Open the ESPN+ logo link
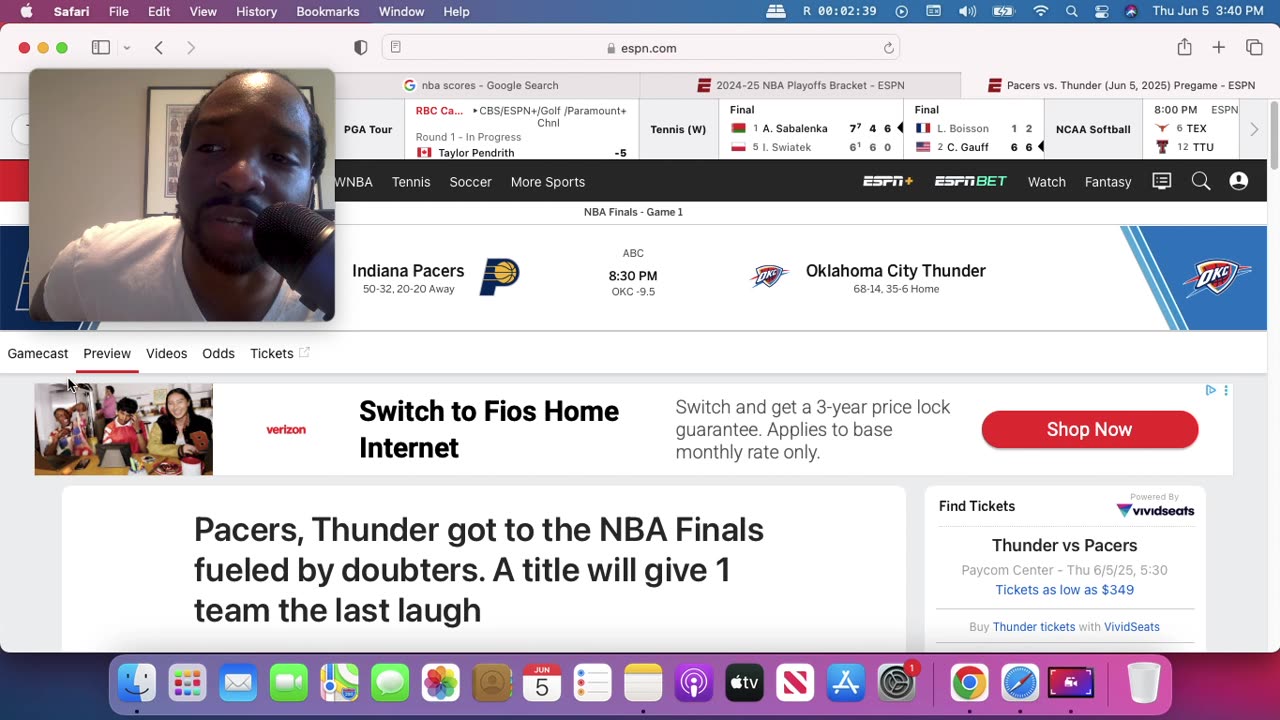 click(x=888, y=181)
